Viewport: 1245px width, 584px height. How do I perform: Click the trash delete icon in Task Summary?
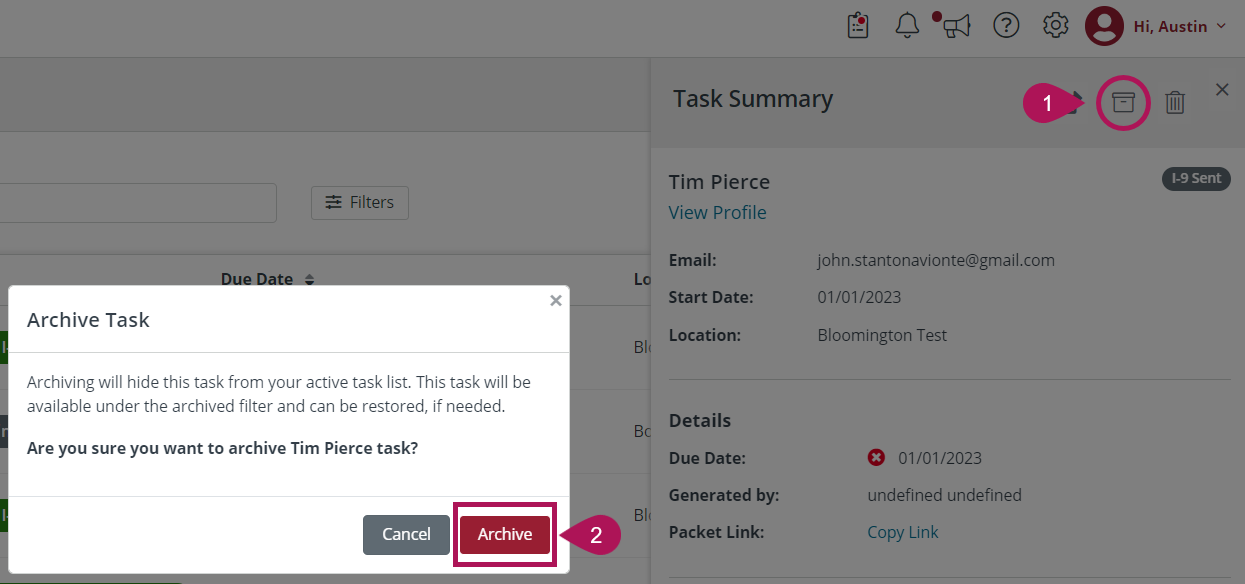pos(1175,102)
